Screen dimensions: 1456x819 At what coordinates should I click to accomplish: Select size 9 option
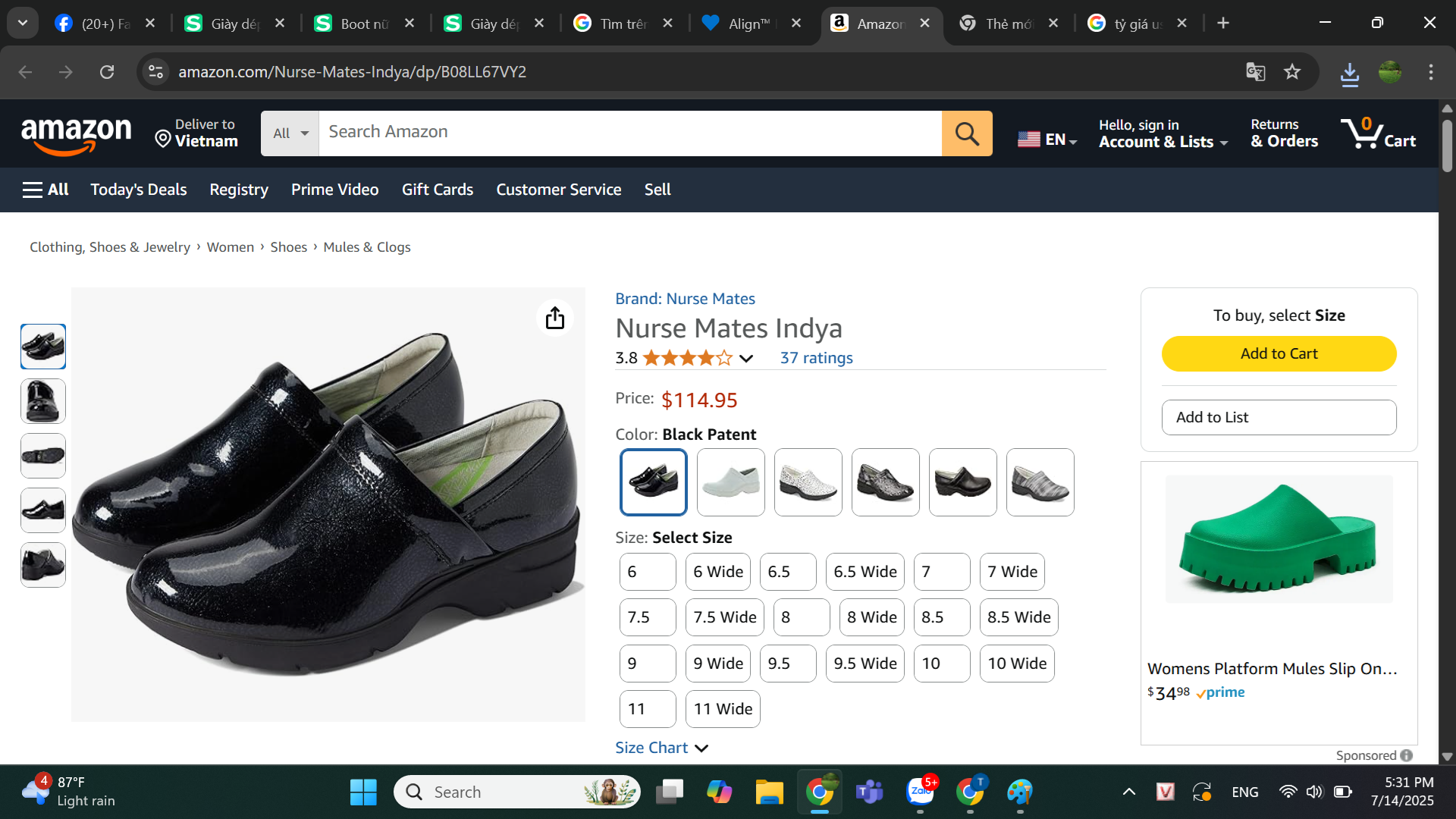(x=647, y=664)
